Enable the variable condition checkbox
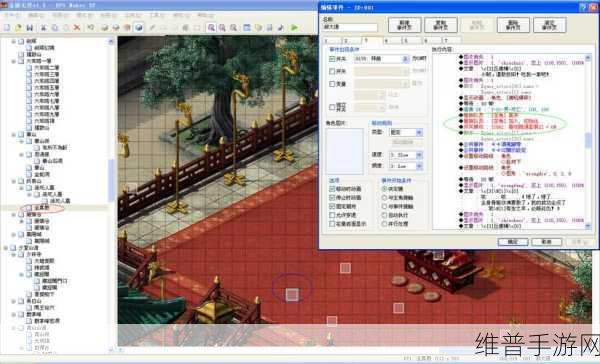 coord(332,84)
